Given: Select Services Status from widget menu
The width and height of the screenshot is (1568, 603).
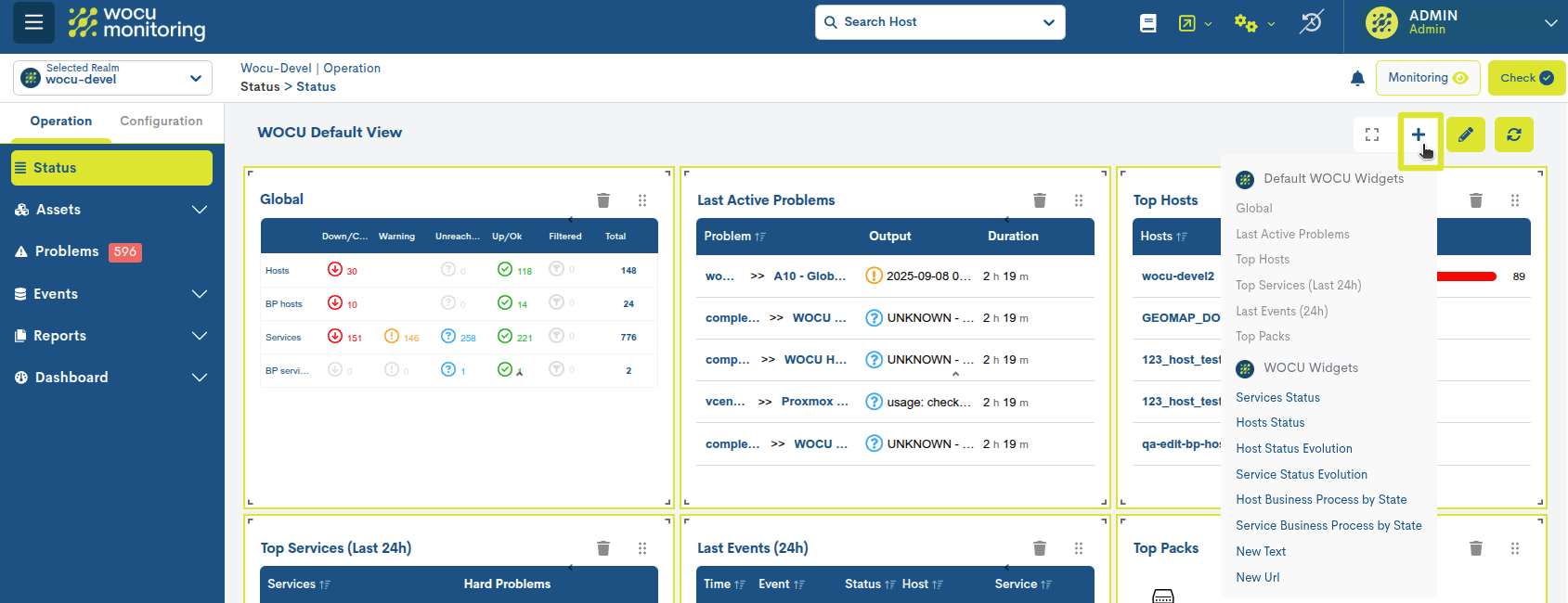Looking at the screenshot, I should [x=1277, y=397].
